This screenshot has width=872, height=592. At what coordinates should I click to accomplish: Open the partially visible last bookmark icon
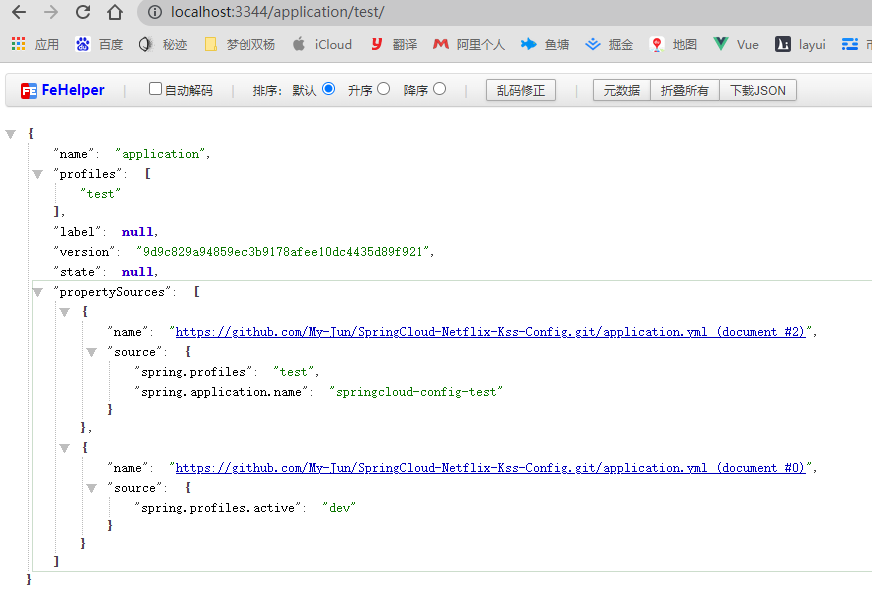[x=850, y=44]
